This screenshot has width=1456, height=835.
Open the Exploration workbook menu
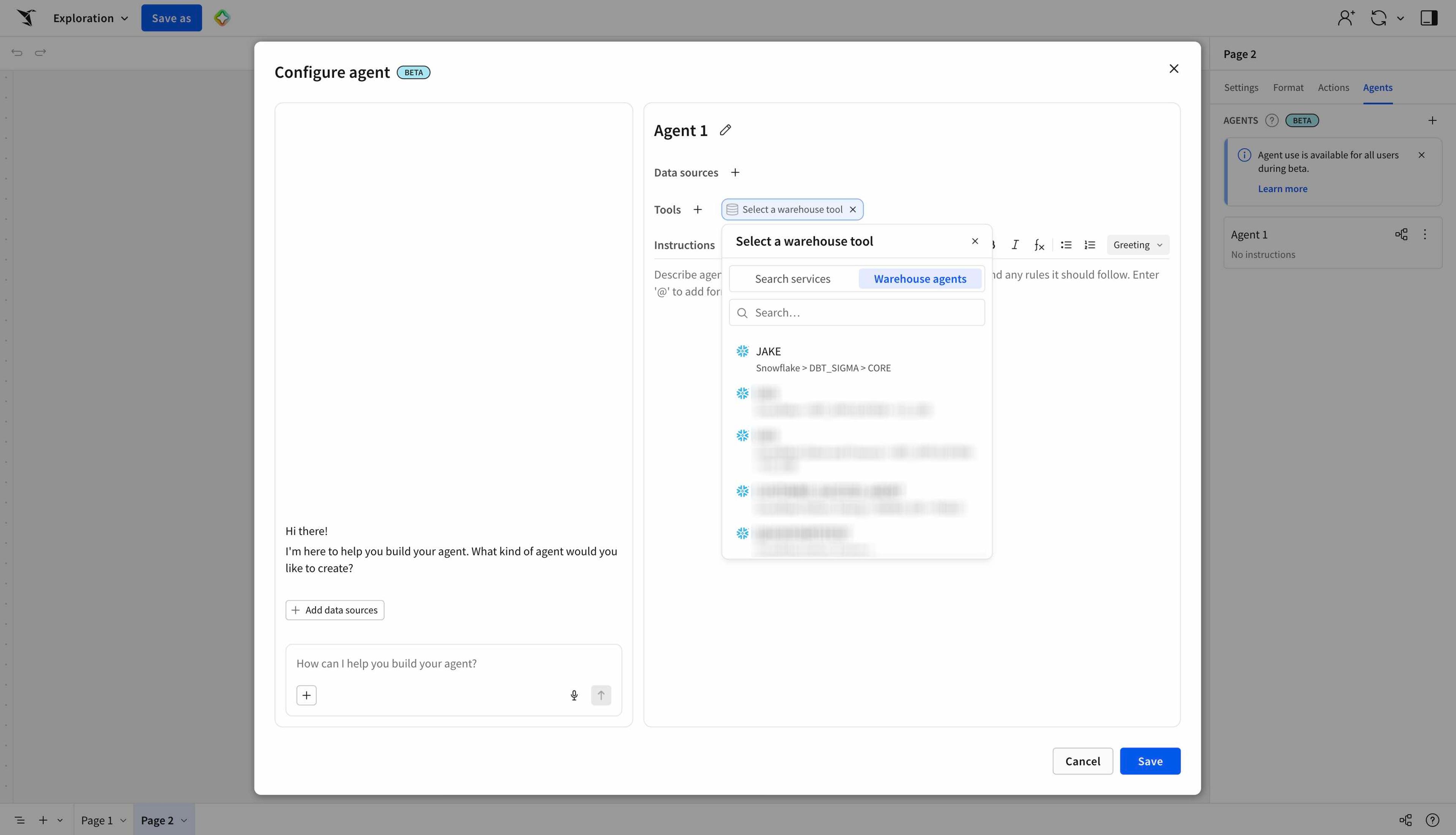click(x=91, y=18)
